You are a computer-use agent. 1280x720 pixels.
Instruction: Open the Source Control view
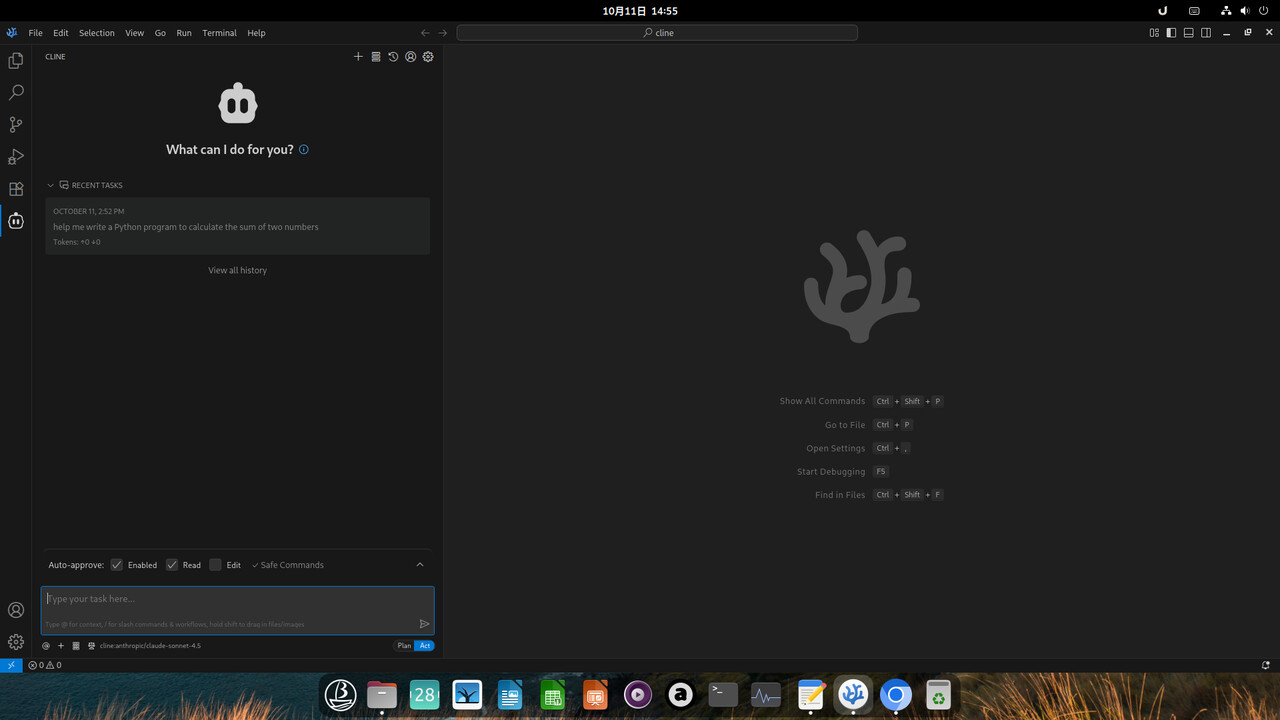(16, 125)
